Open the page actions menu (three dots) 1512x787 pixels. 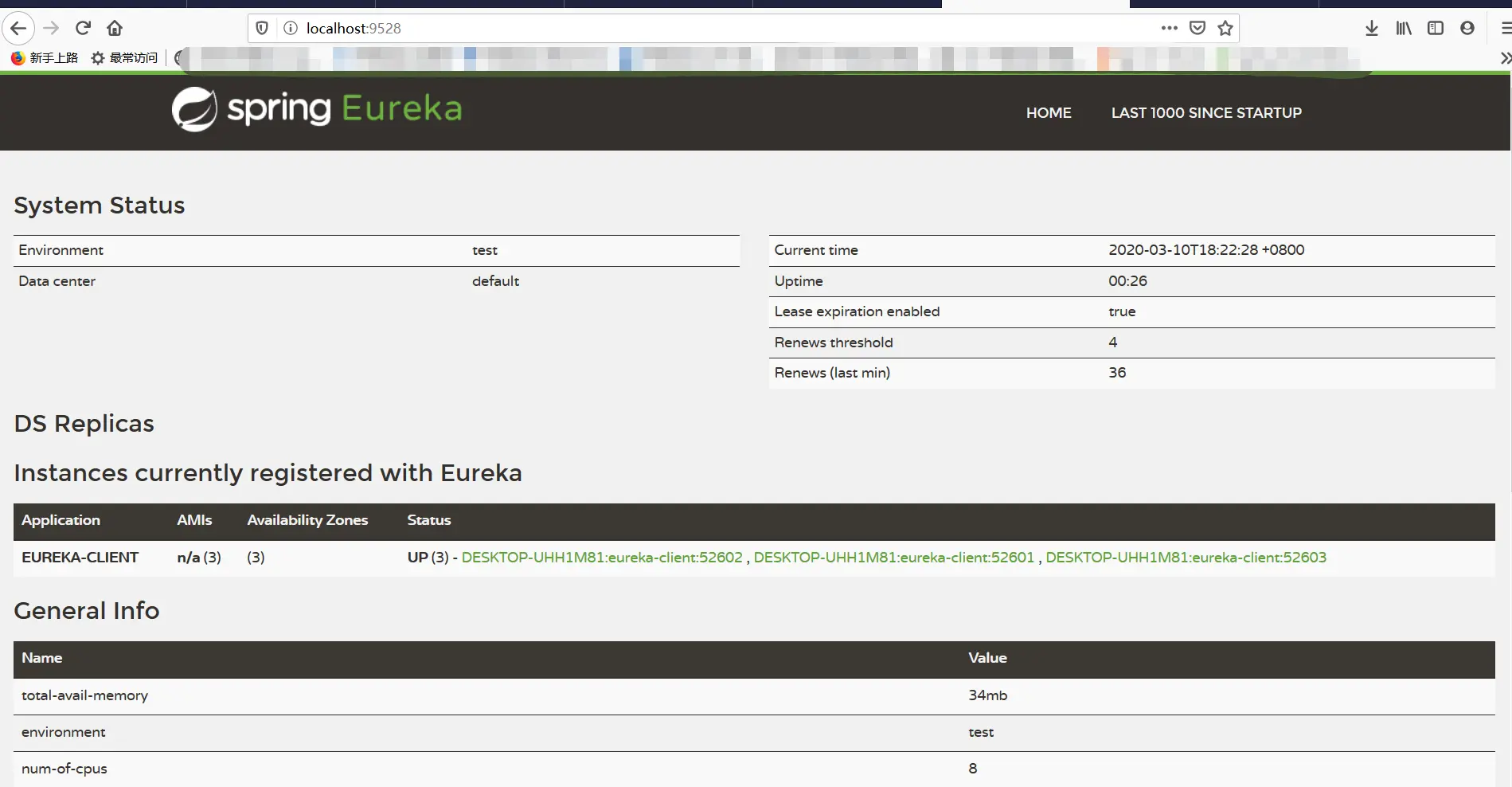point(1169,28)
